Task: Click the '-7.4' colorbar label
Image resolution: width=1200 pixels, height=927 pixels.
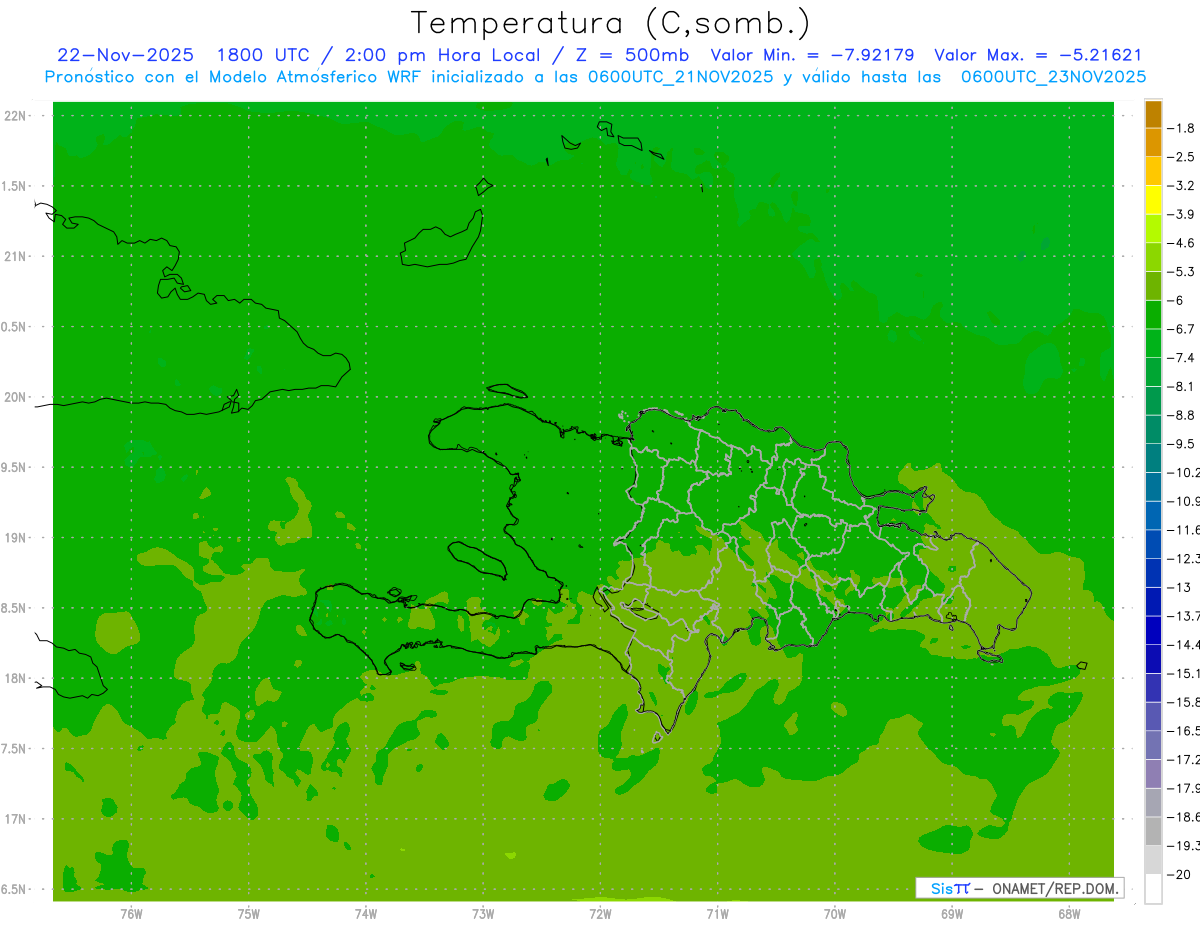Action: (1181, 357)
